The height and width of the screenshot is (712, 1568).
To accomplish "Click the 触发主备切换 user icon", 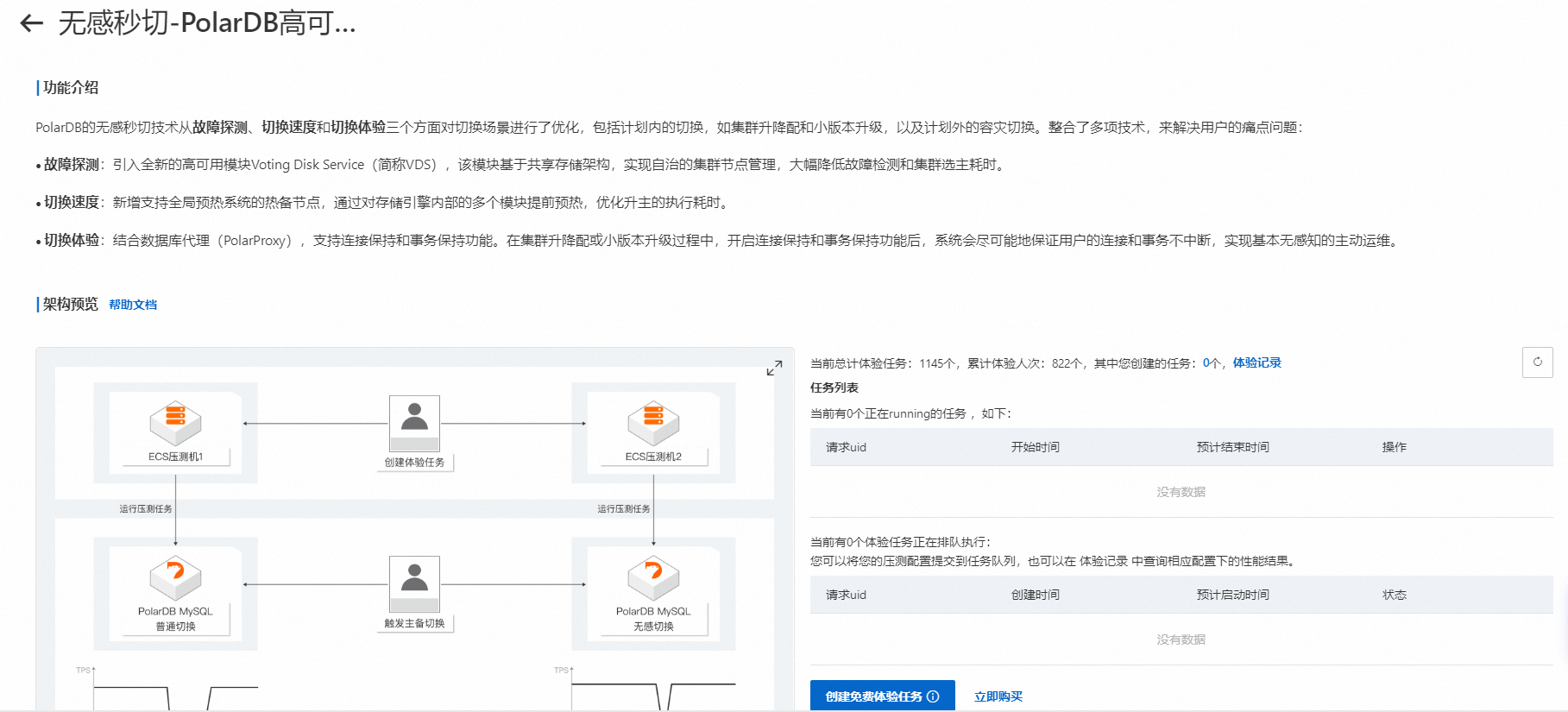I will pyautogui.click(x=414, y=584).
